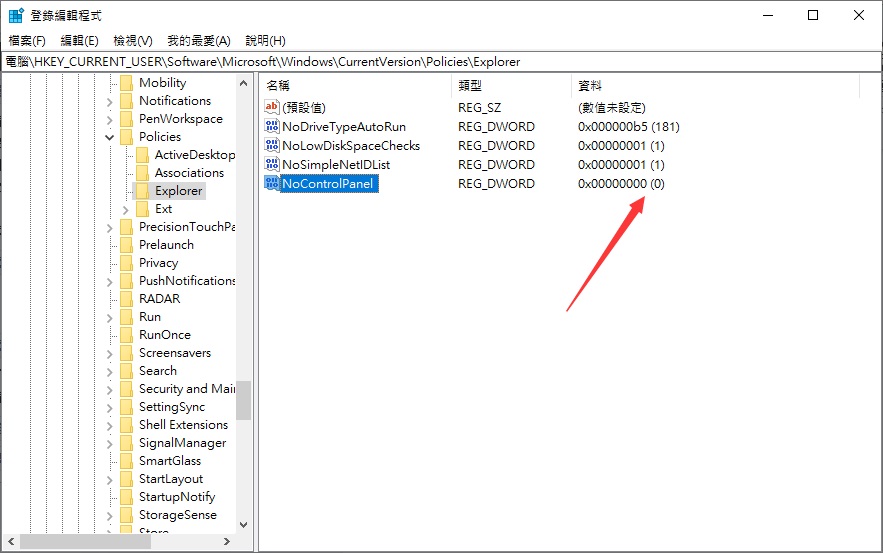Screen dimensions: 883x553
Task: Collapse the Policies tree node
Action: coord(109,137)
